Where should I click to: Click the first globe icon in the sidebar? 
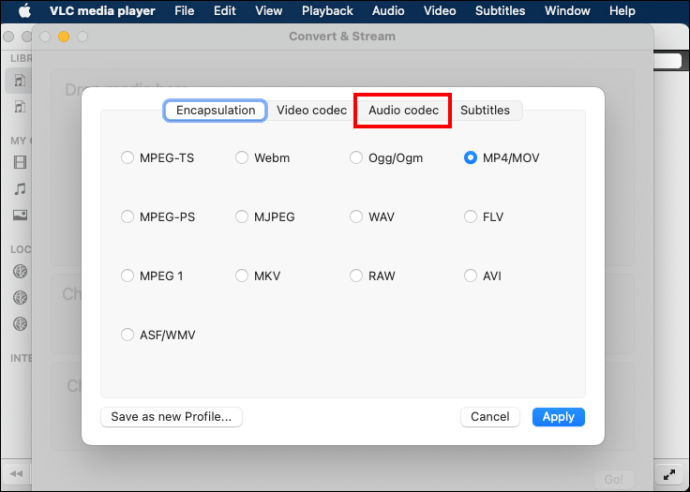click(x=20, y=271)
